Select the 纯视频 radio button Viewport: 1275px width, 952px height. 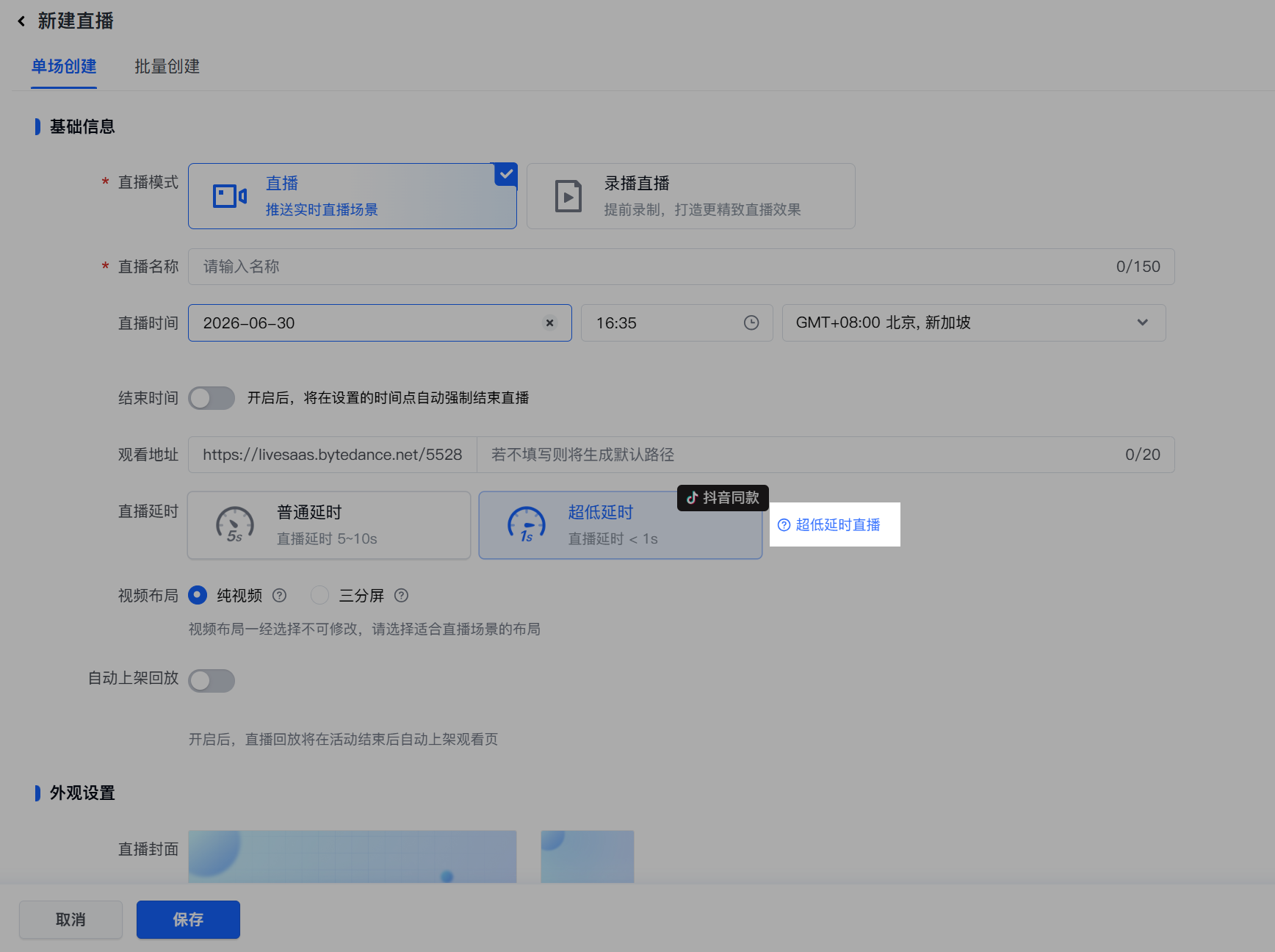[x=198, y=595]
